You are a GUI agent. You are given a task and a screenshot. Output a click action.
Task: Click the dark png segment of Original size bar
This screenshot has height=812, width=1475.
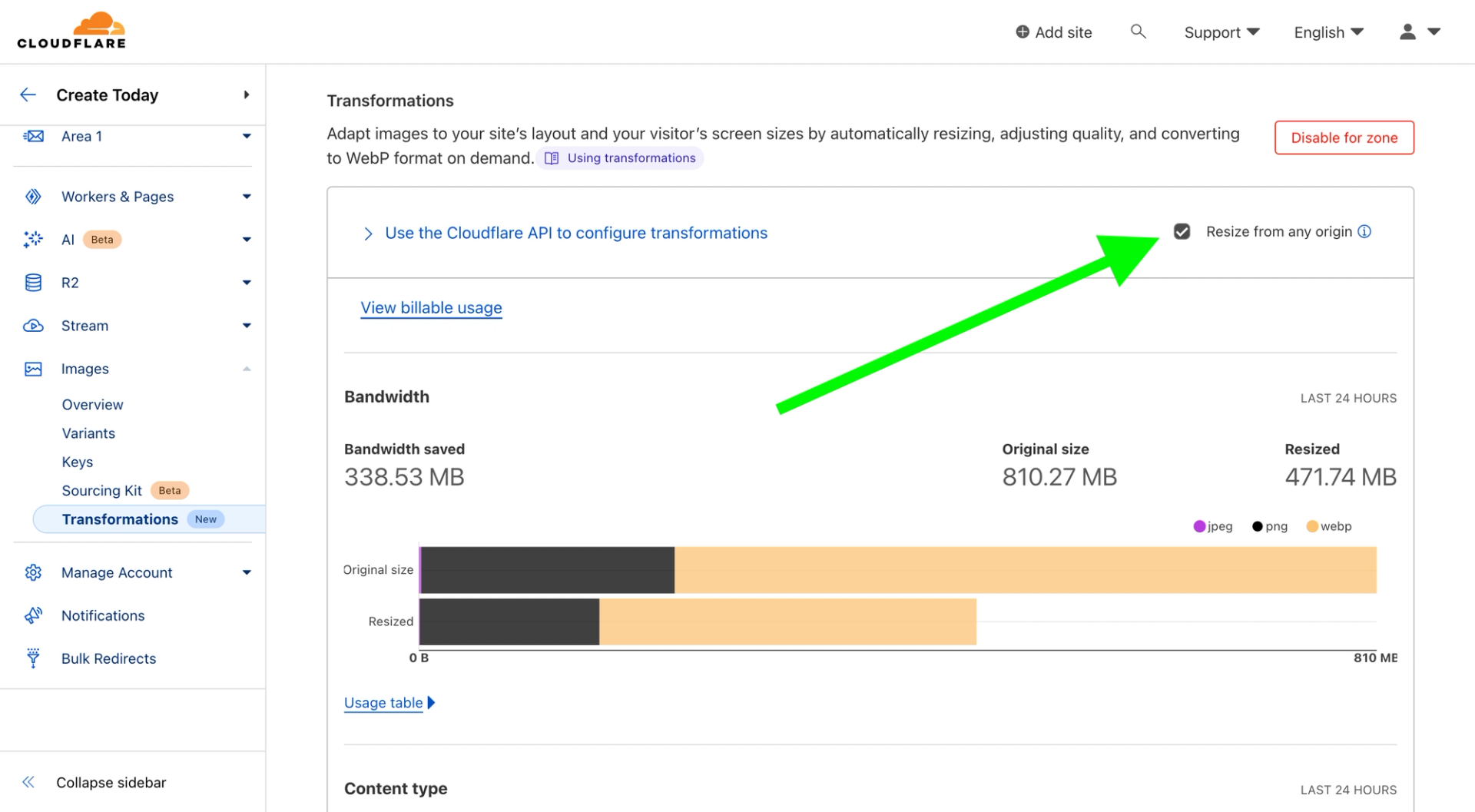[548, 570]
